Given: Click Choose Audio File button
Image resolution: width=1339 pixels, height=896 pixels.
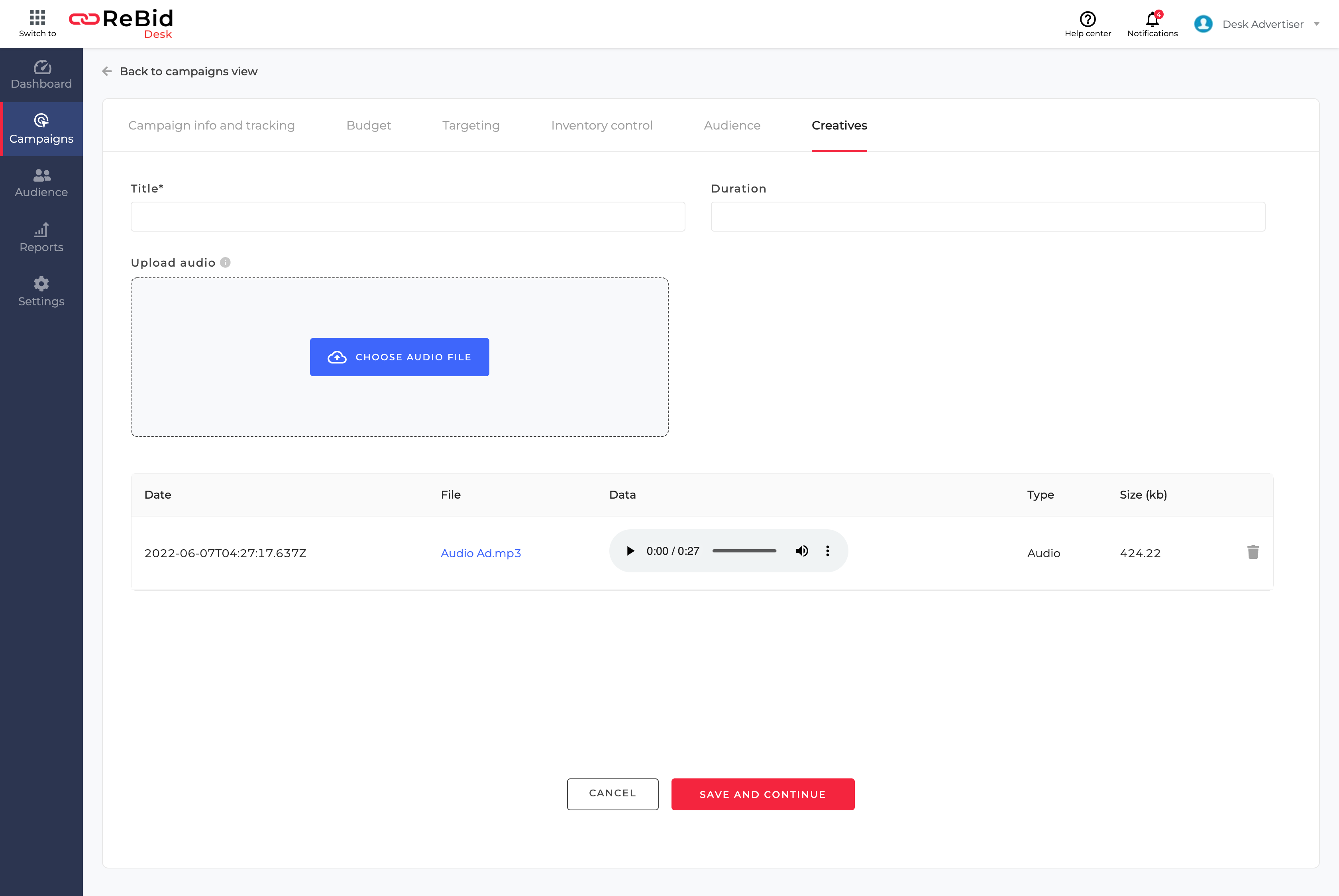Looking at the screenshot, I should tap(399, 357).
